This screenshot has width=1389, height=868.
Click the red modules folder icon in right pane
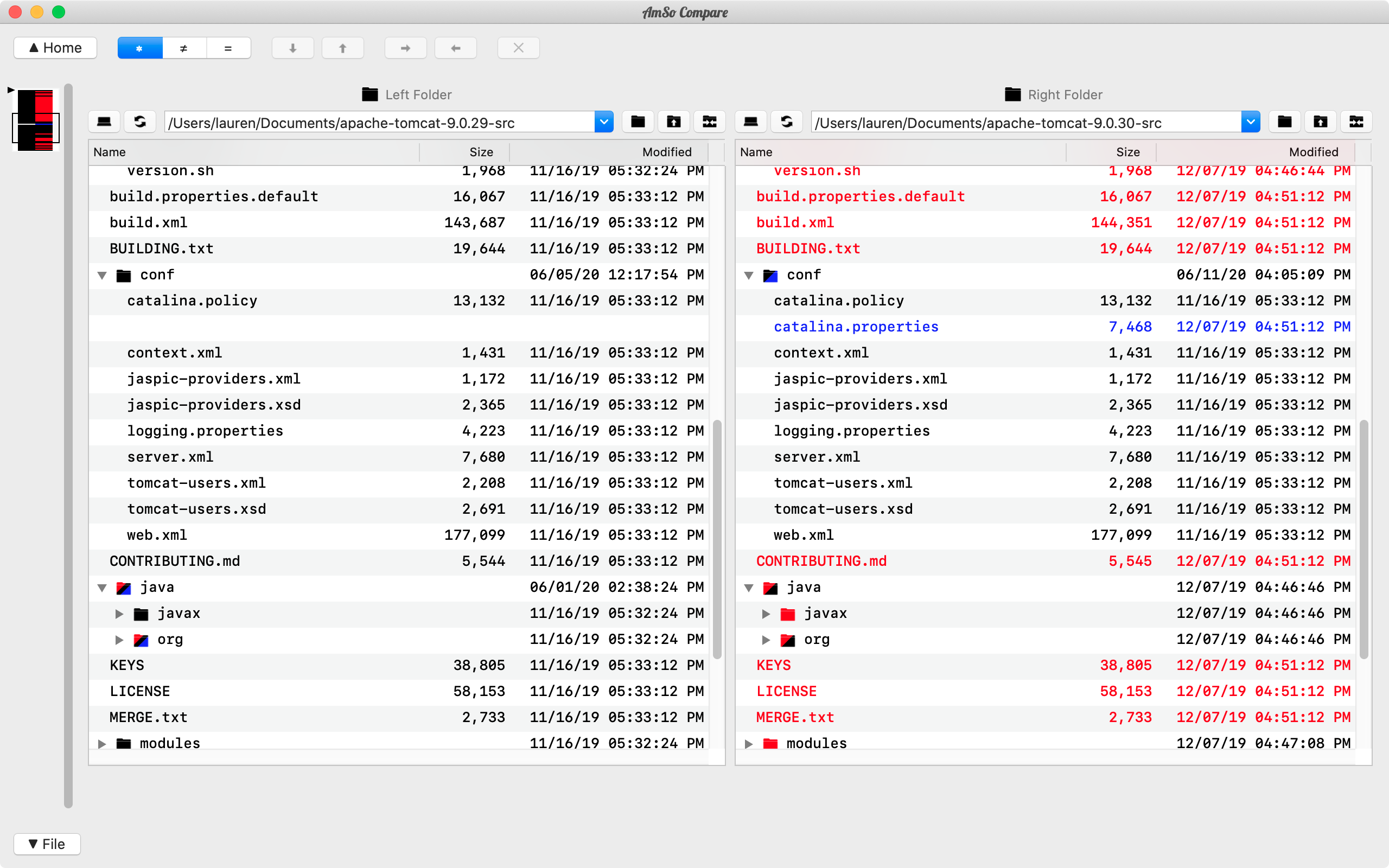tap(770, 743)
